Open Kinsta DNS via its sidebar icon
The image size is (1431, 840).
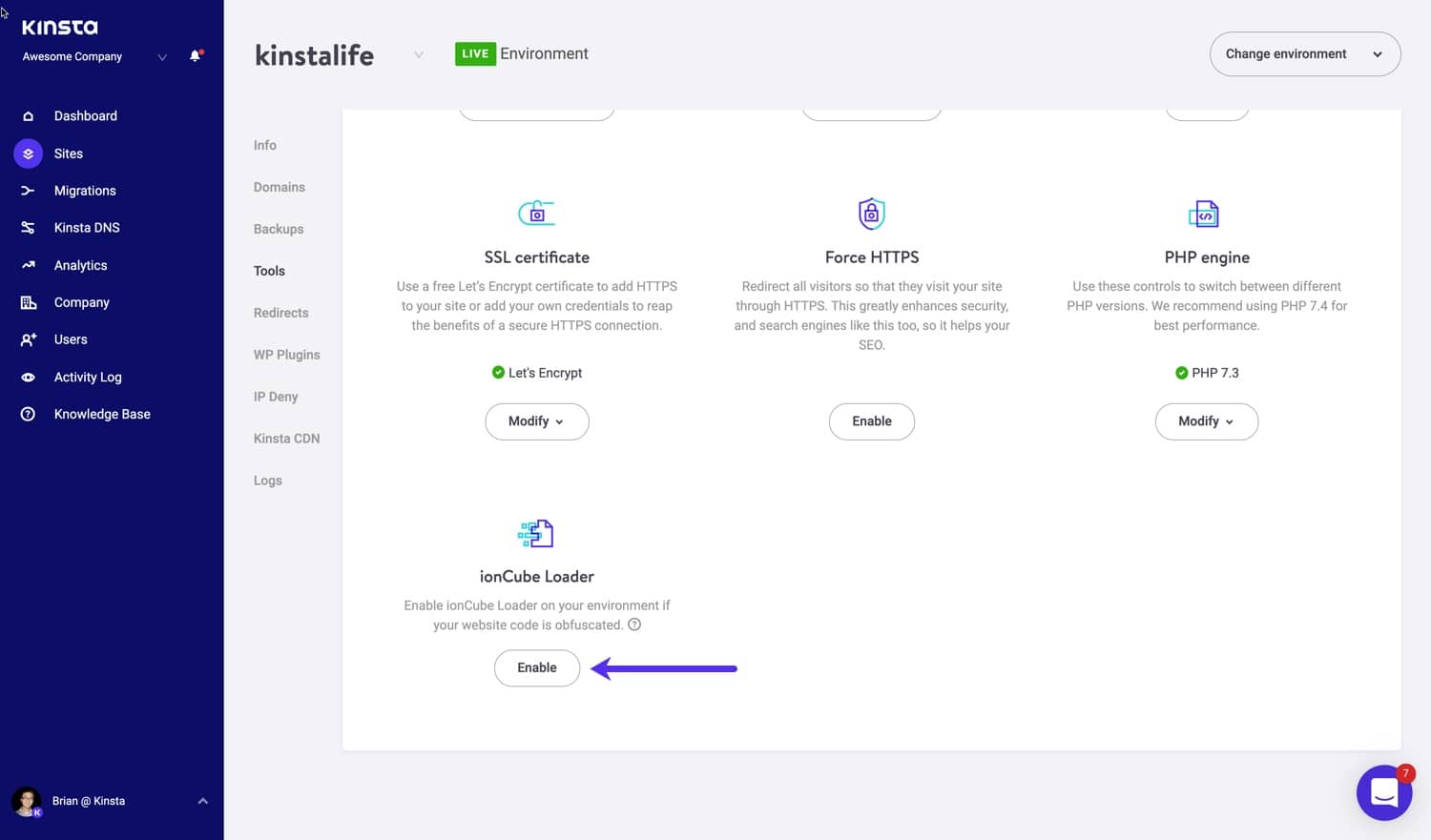(x=29, y=227)
